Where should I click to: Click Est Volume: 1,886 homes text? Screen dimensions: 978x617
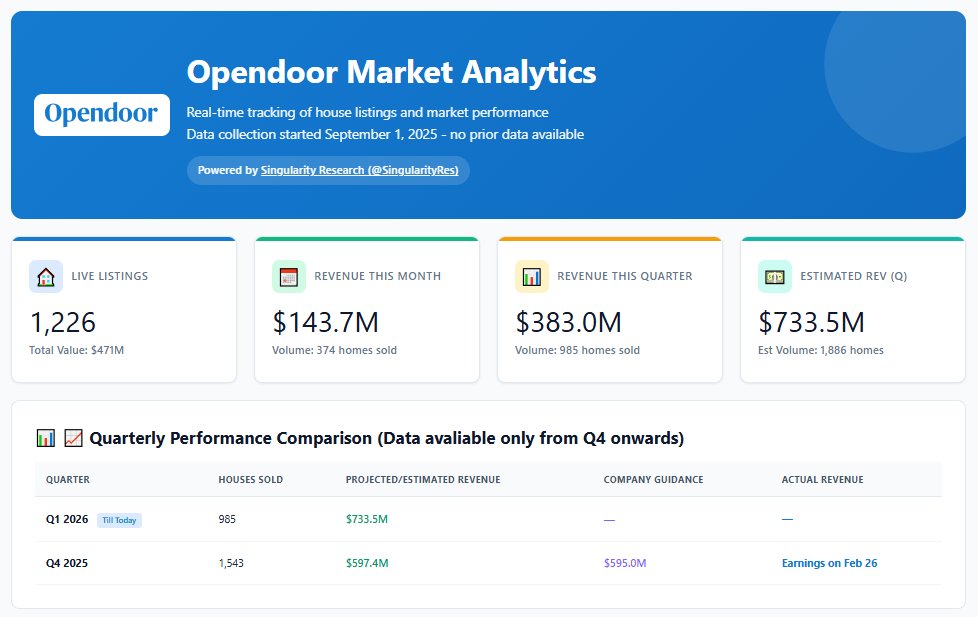point(821,350)
